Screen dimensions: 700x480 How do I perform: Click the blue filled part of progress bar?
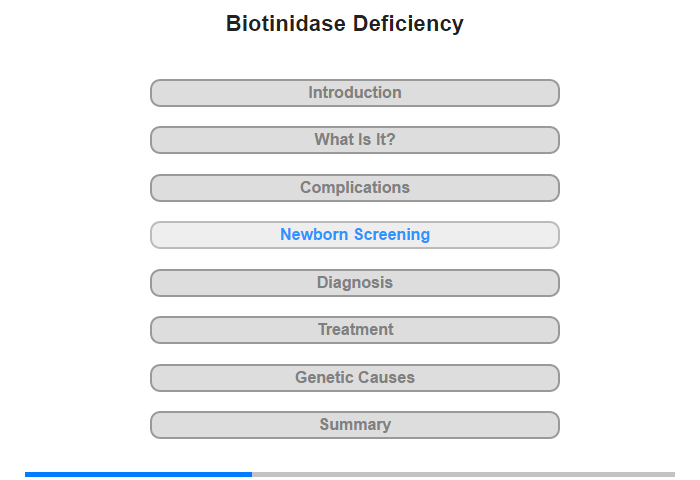point(138,474)
